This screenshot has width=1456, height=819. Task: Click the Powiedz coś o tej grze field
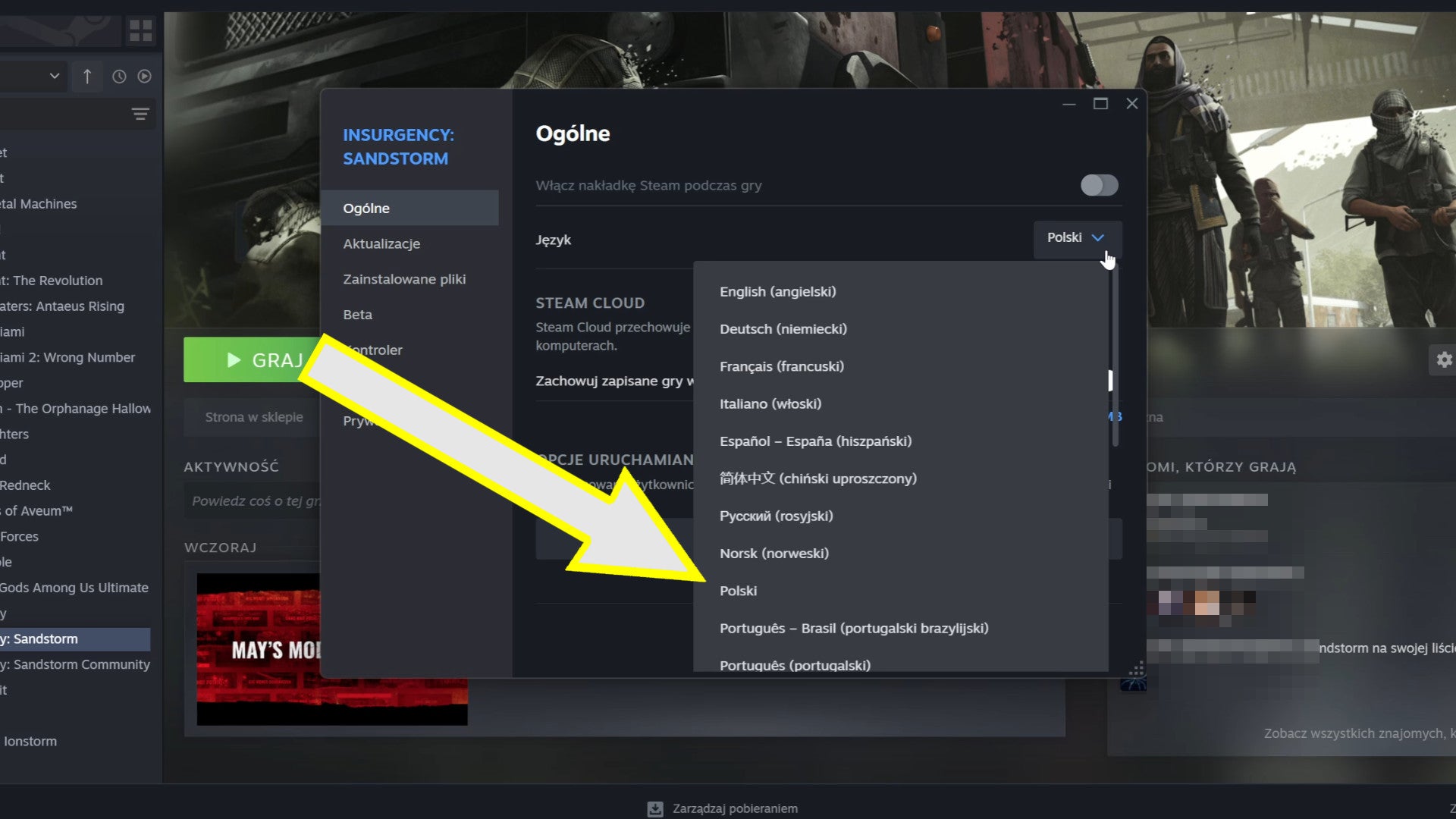(254, 501)
